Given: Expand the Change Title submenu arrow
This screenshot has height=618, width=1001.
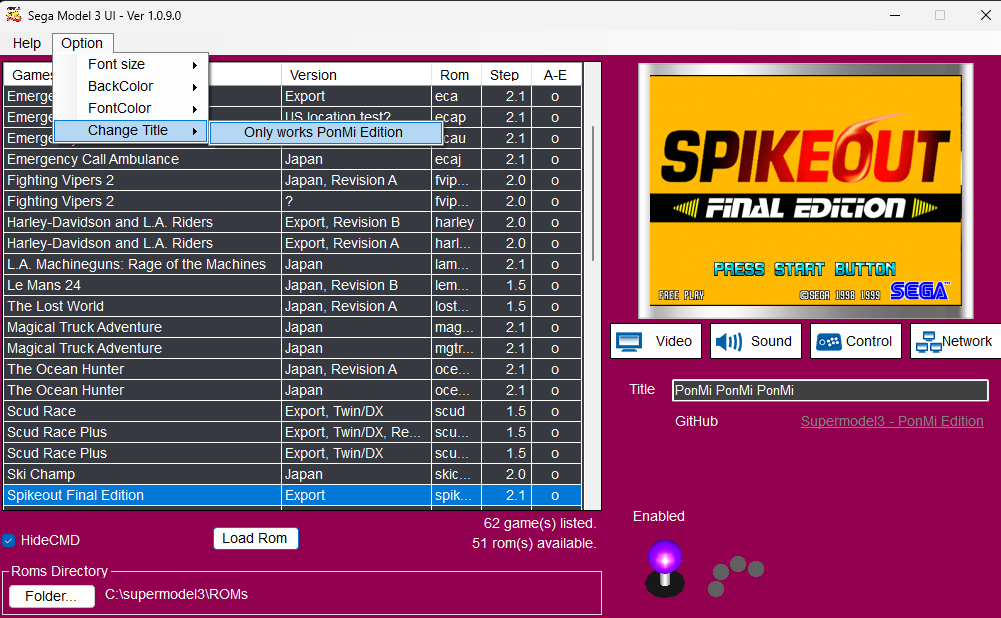Looking at the screenshot, I should click(195, 132).
